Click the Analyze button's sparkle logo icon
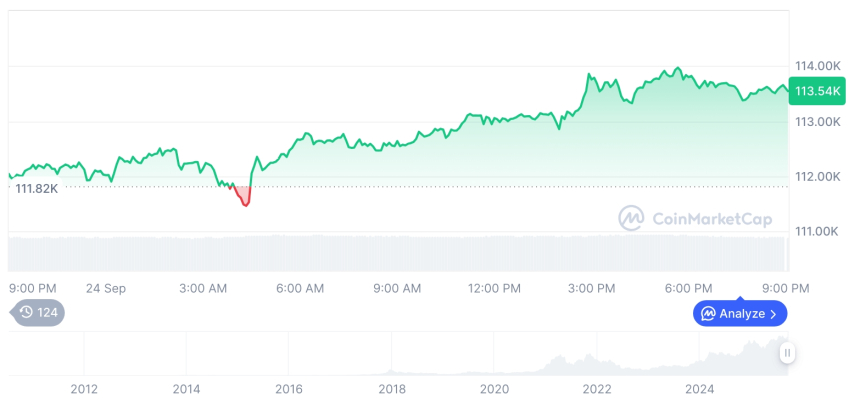Viewport: 860px width, 401px height. coord(708,314)
